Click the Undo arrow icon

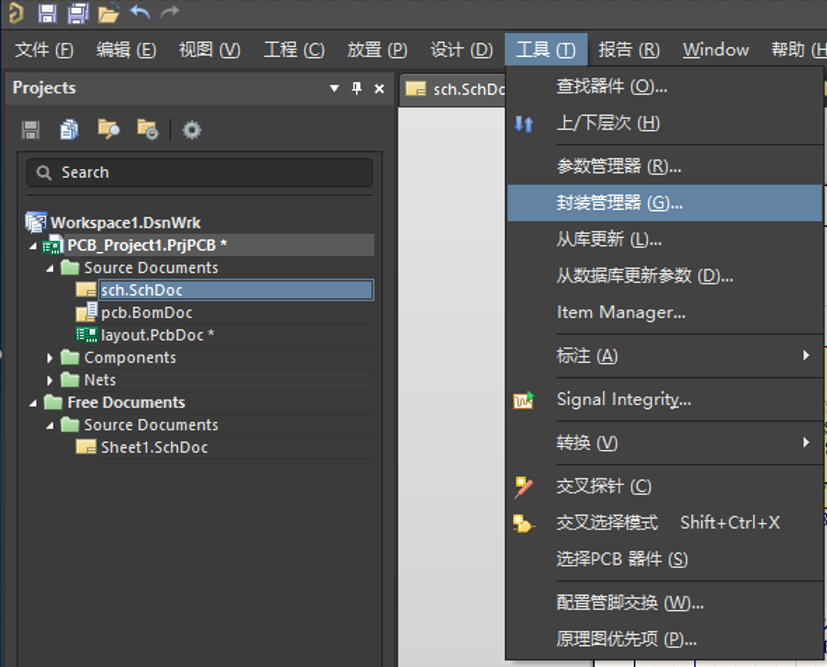[x=140, y=12]
